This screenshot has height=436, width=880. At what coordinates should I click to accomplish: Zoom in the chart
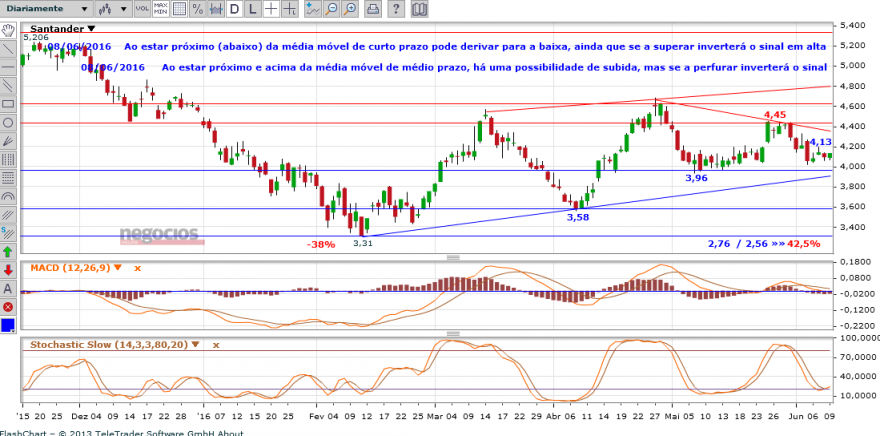coord(350,8)
